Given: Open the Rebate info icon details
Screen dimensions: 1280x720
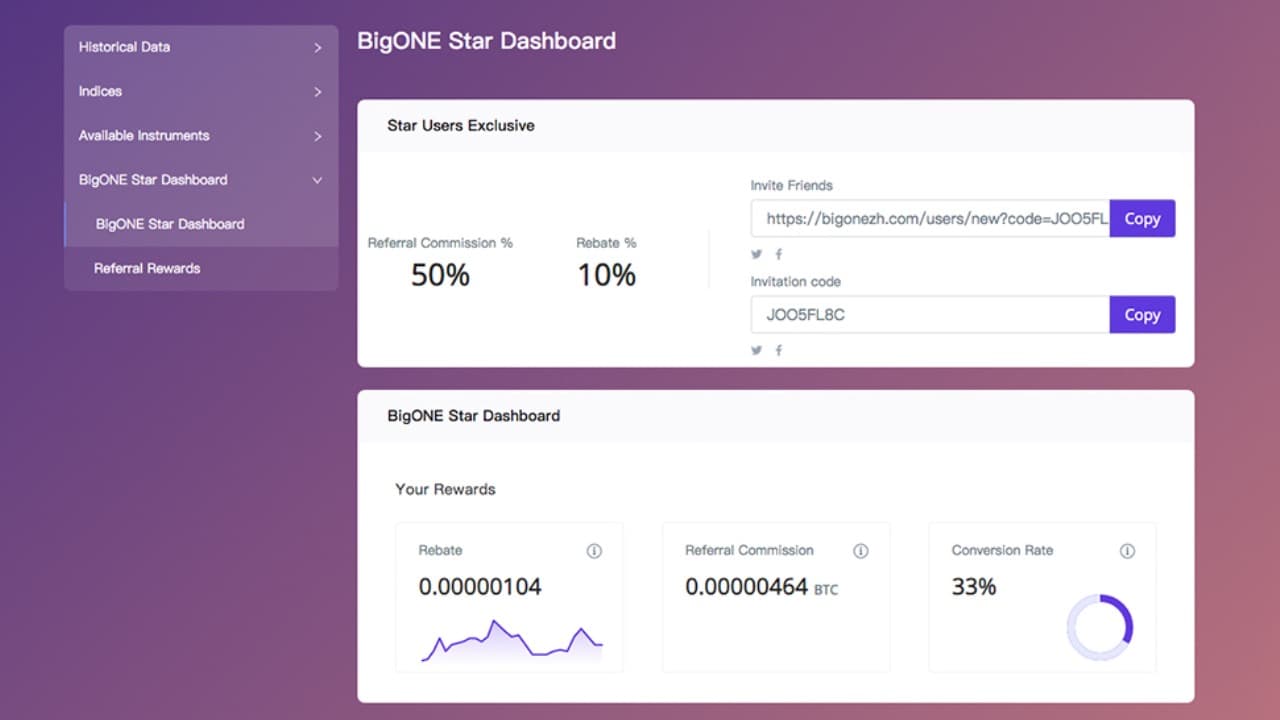Looking at the screenshot, I should click(x=594, y=551).
